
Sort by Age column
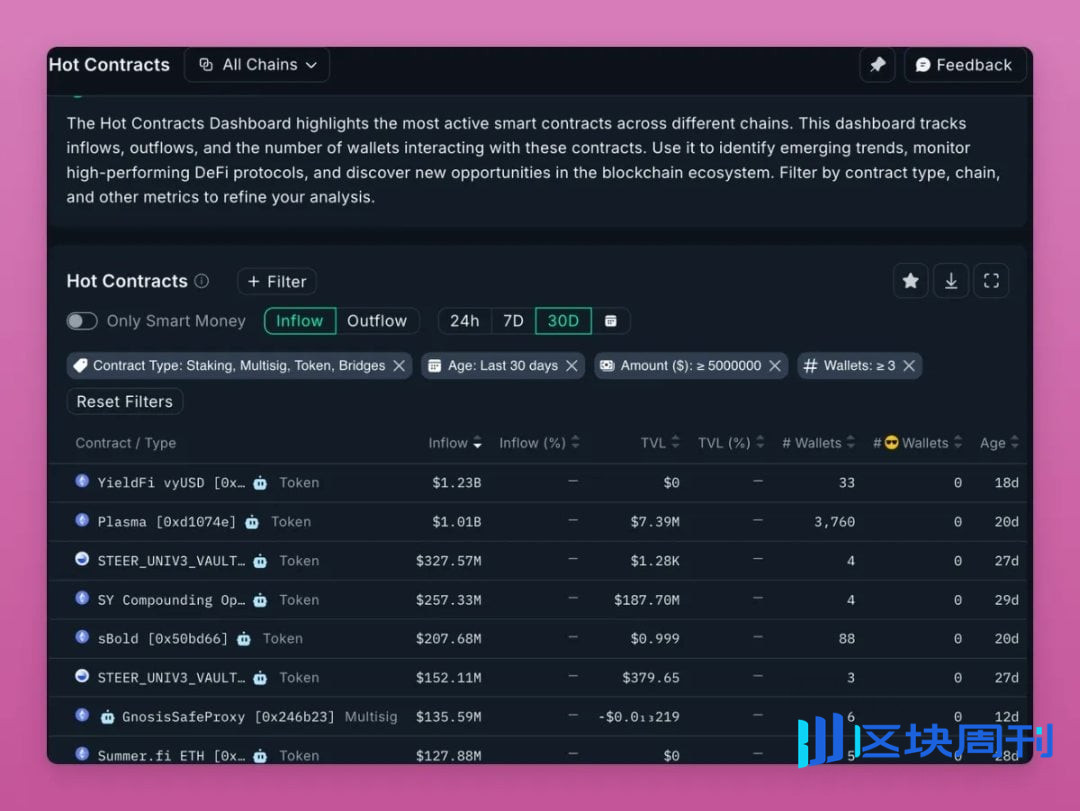point(999,443)
